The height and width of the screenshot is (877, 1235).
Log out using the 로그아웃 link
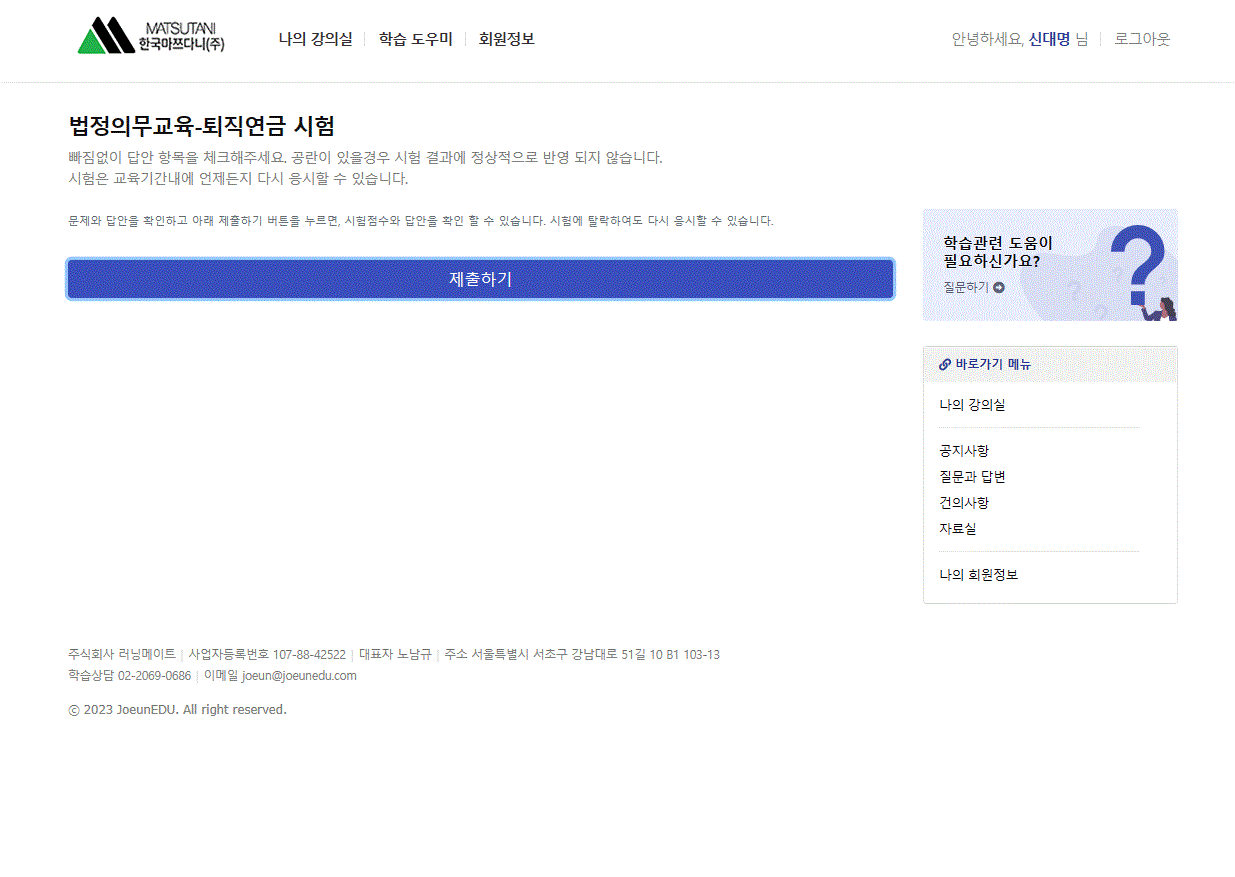coord(1142,39)
